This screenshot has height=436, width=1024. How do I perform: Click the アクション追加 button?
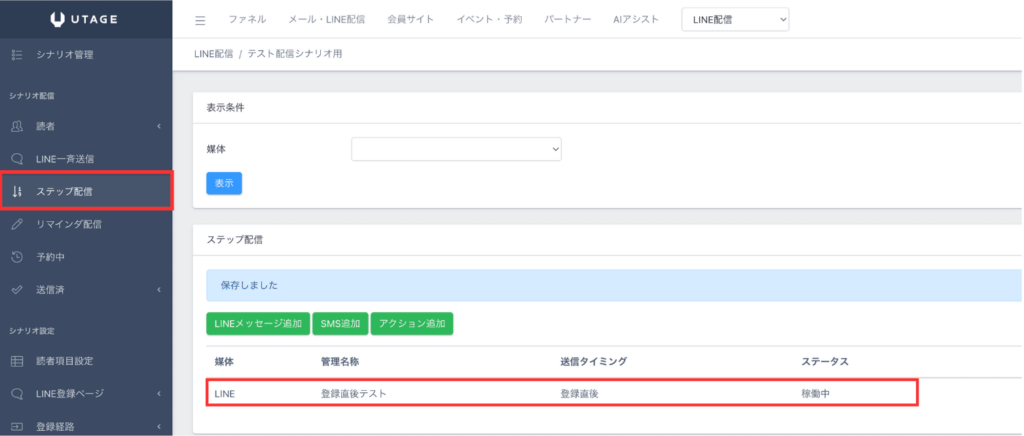(412, 324)
